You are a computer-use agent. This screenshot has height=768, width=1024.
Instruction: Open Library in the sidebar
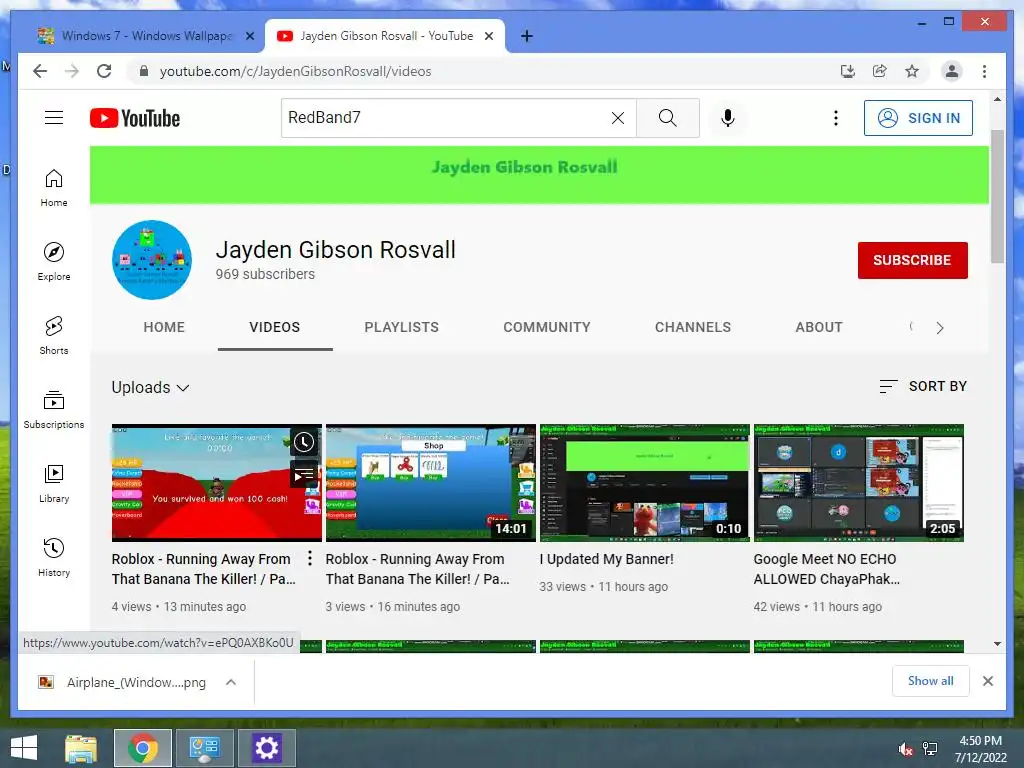[x=54, y=483]
